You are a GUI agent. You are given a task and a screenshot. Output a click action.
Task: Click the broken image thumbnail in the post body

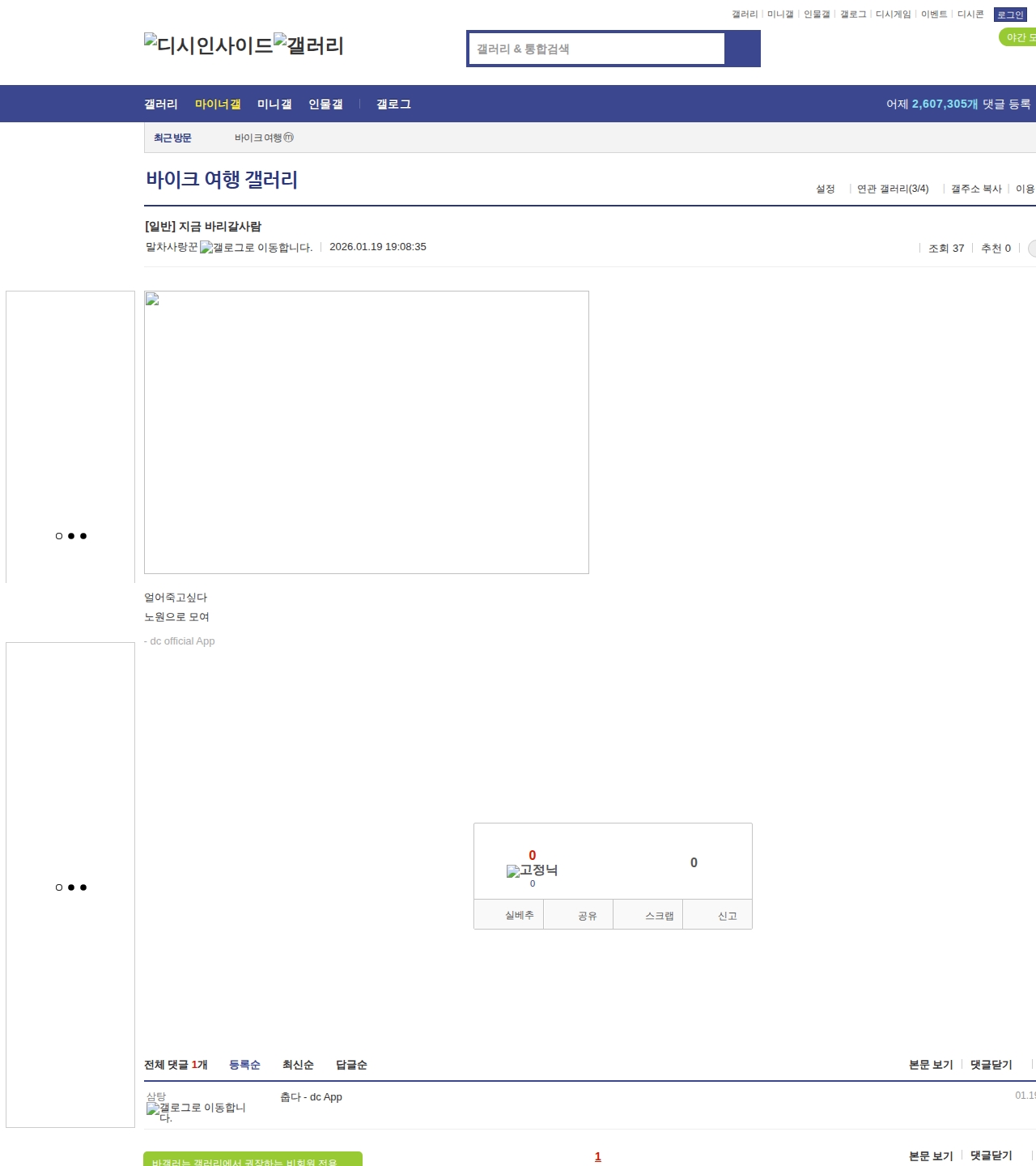(366, 432)
